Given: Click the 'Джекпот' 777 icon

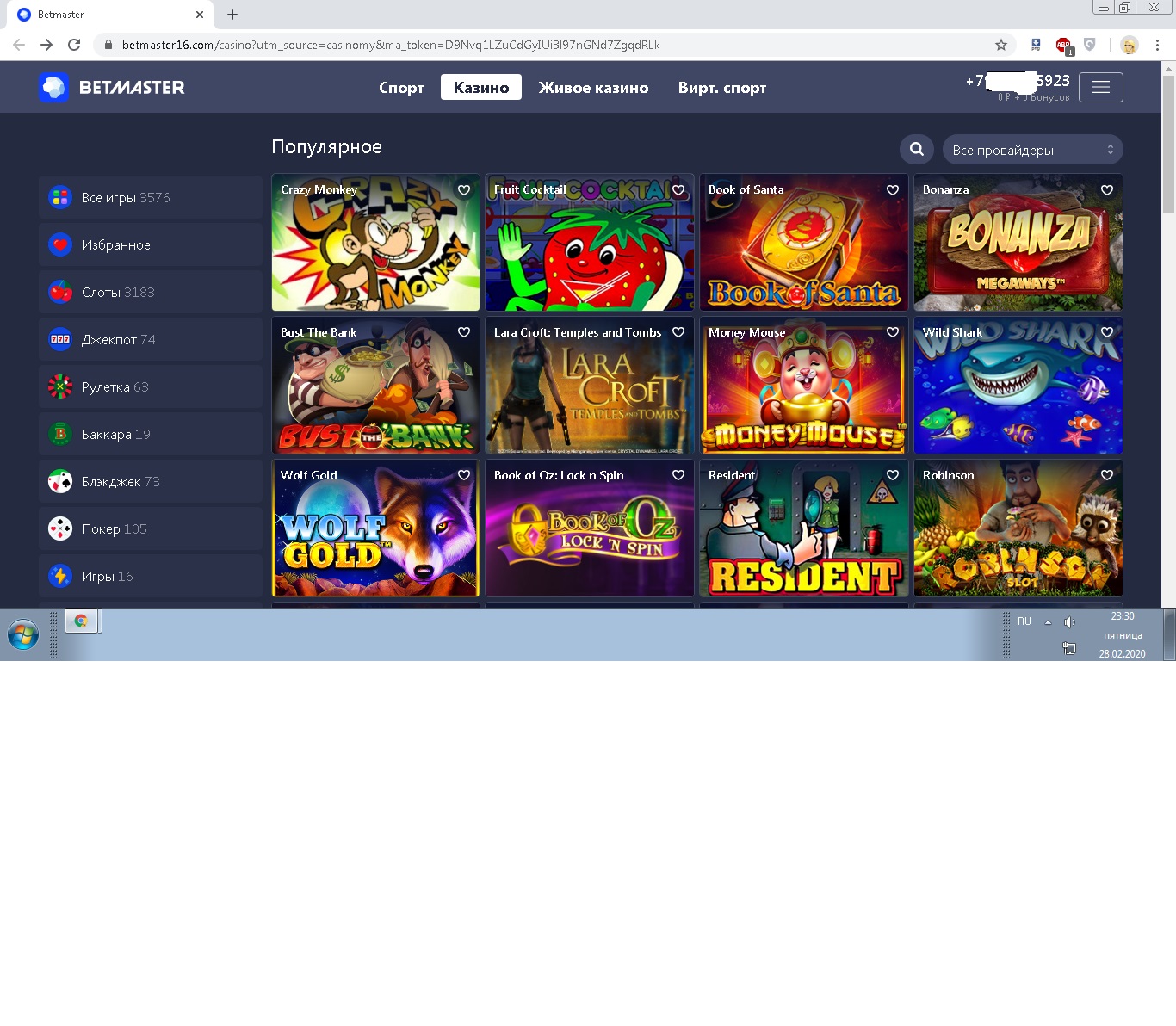Looking at the screenshot, I should 60,339.
